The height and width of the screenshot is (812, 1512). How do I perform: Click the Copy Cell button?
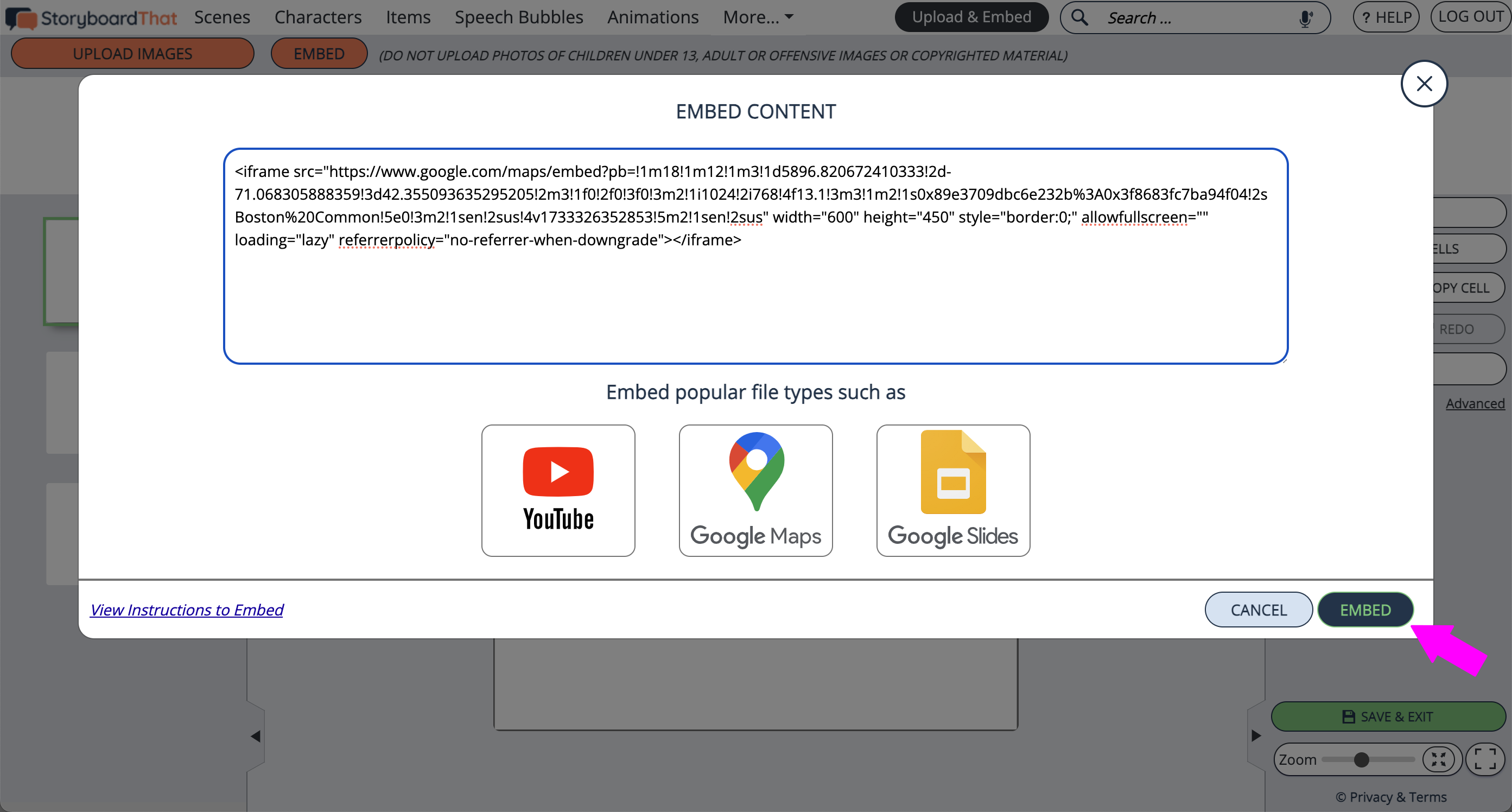point(1469,288)
